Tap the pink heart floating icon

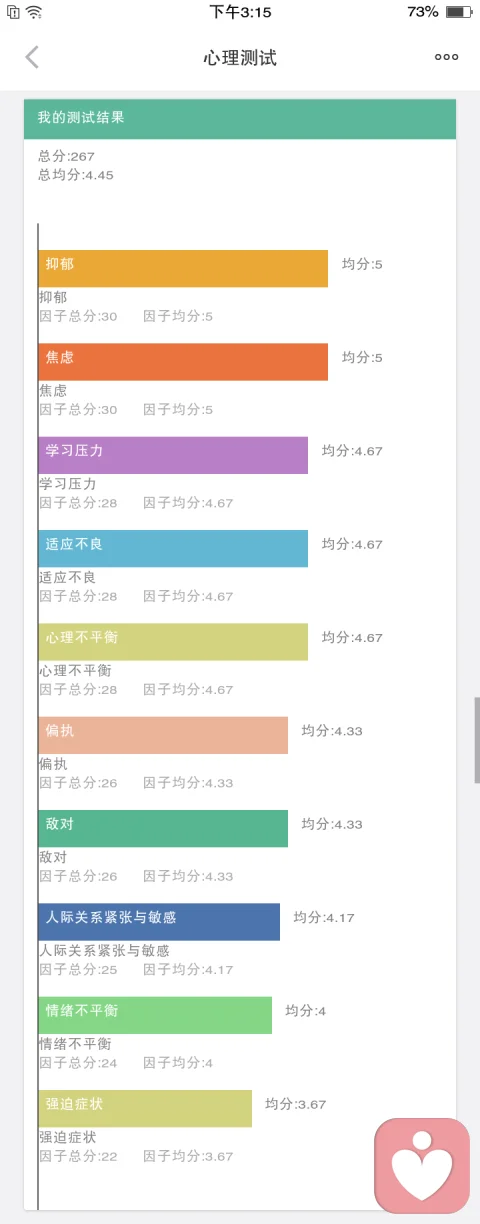pyautogui.click(x=422, y=1166)
